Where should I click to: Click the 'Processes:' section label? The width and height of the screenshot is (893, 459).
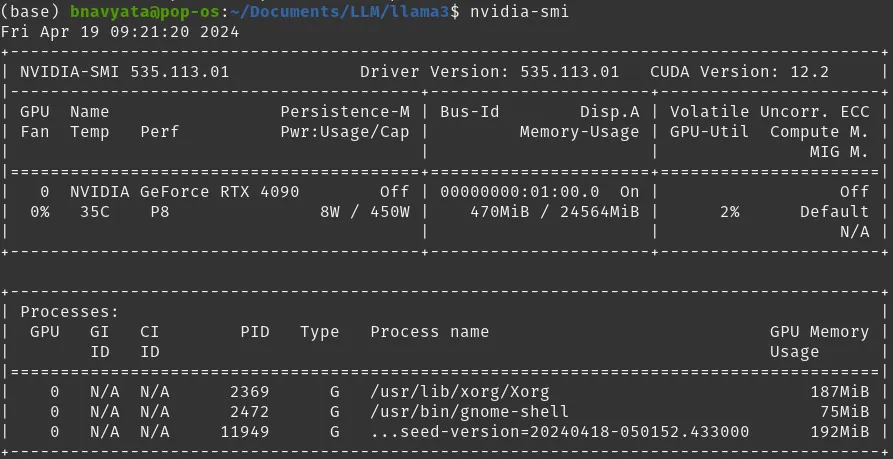[x=69, y=312]
